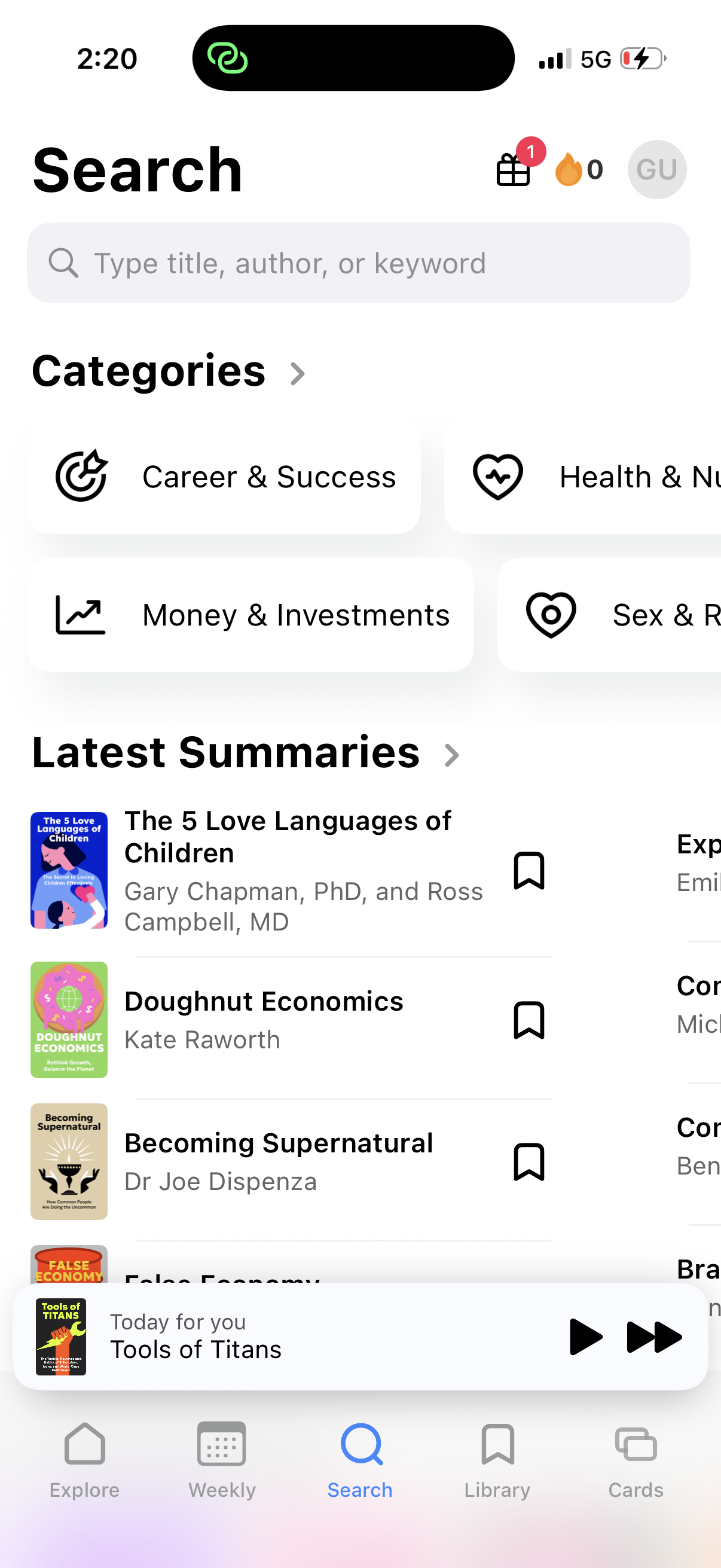Bookmark The 5 Love Languages of Children
Image resolution: width=721 pixels, height=1568 pixels.
(x=528, y=871)
